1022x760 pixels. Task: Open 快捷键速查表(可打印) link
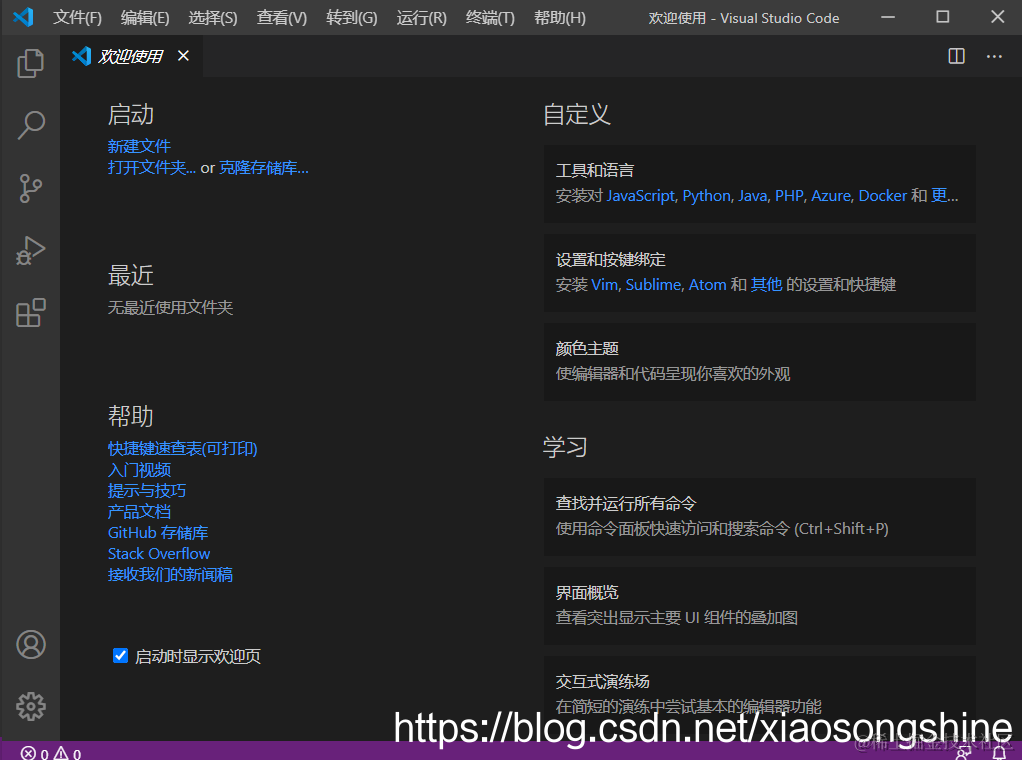pos(182,448)
